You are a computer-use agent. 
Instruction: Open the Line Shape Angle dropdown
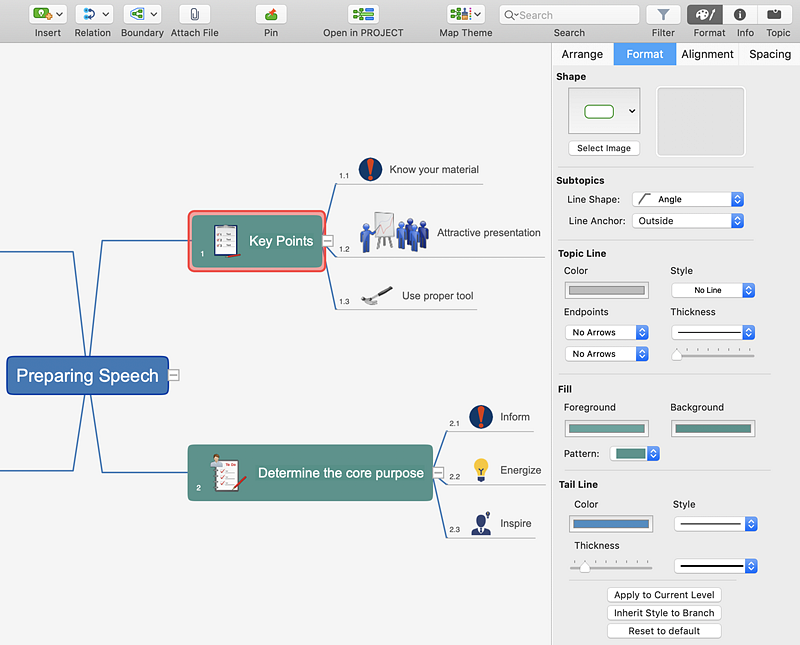click(x=688, y=199)
